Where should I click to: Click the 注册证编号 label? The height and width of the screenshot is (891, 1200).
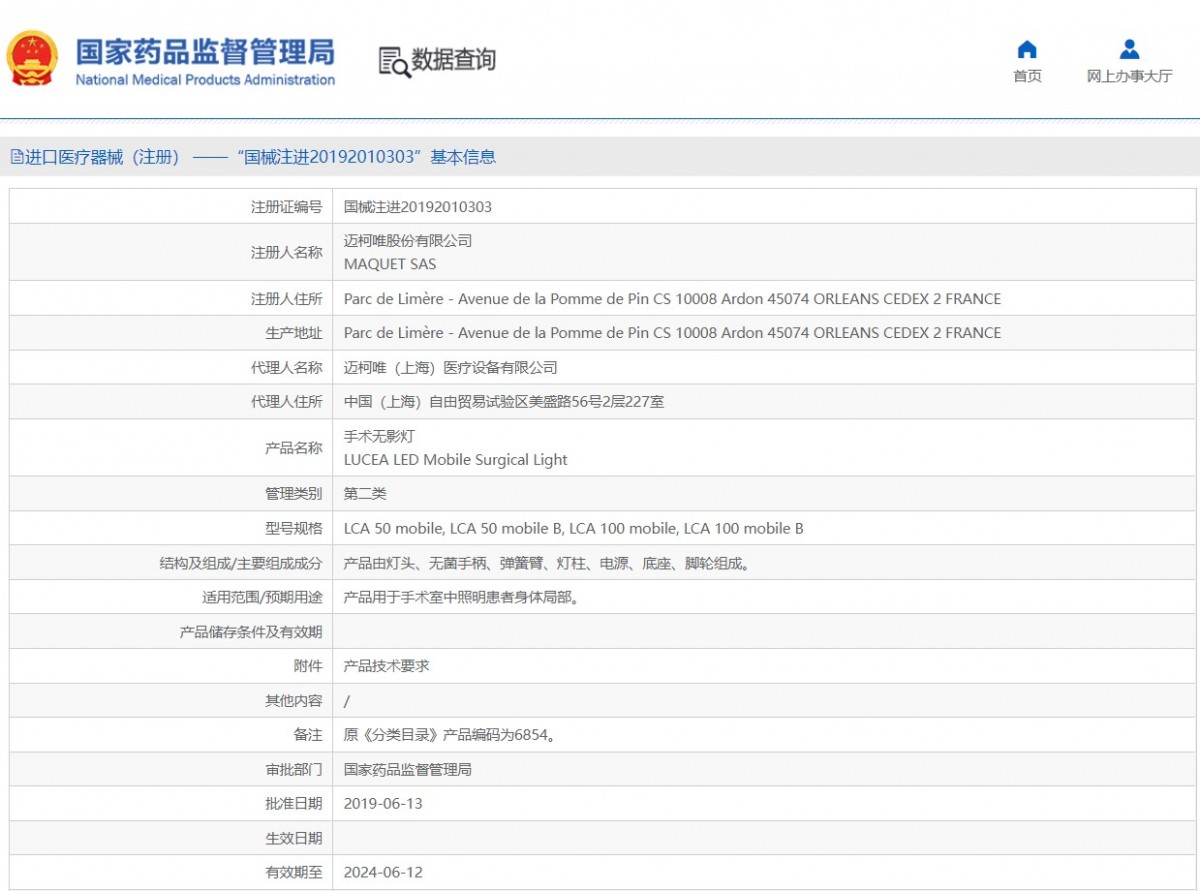point(286,207)
